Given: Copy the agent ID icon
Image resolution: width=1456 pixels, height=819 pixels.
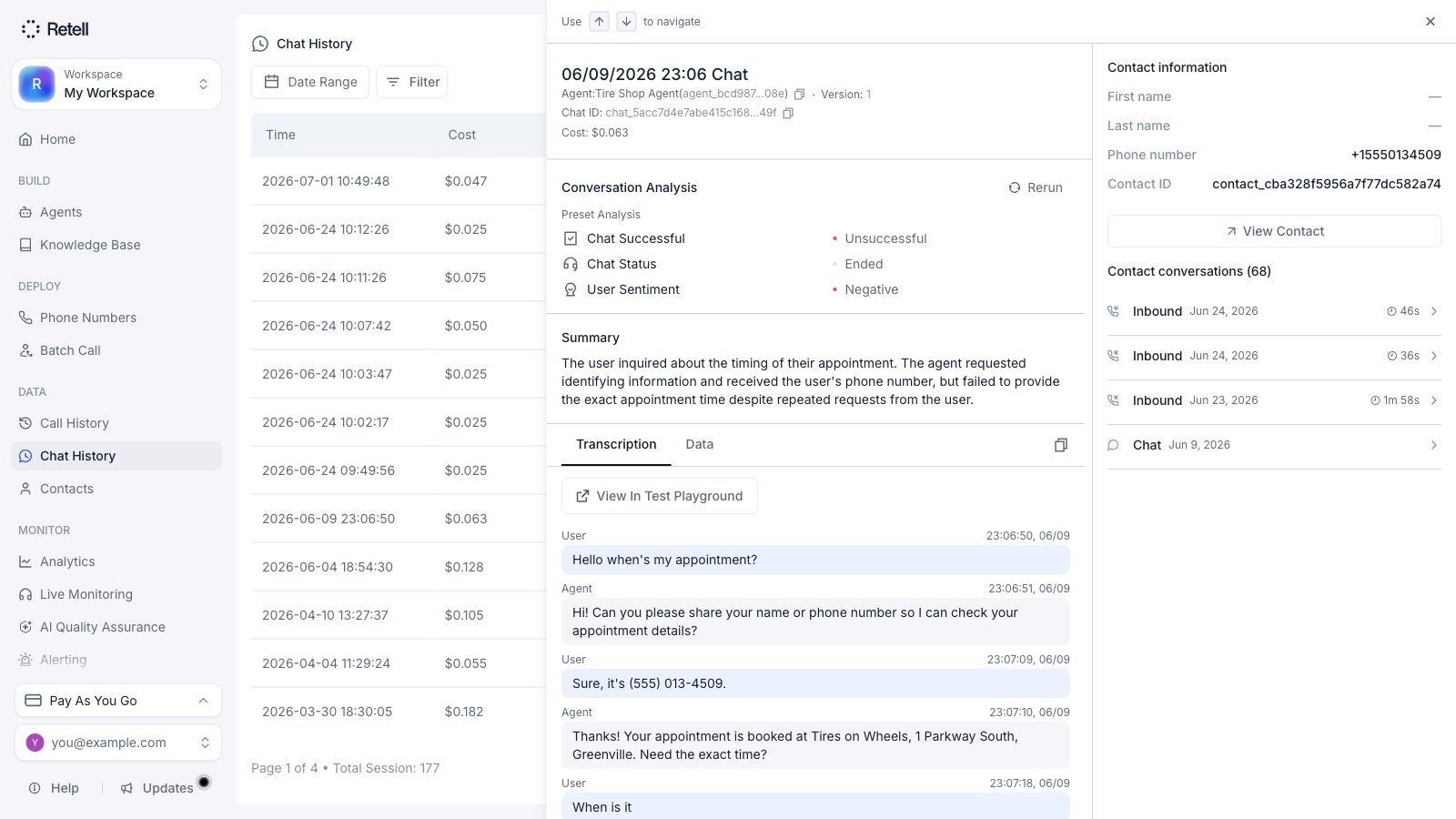Looking at the screenshot, I should (800, 95).
